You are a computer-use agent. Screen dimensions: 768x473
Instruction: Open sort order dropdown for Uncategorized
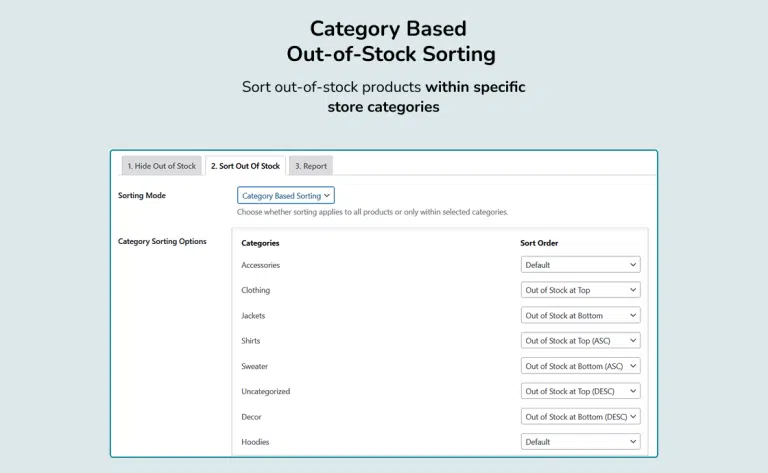(580, 391)
